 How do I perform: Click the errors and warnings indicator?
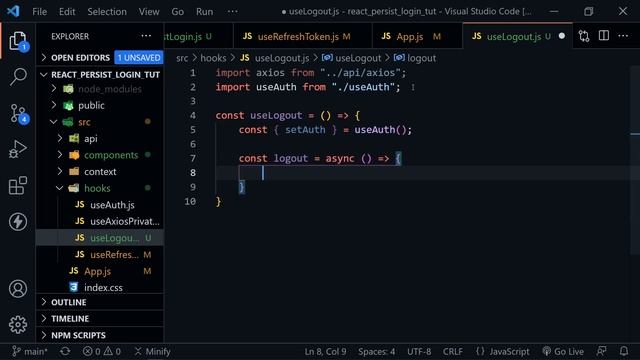pyautogui.click(x=102, y=351)
